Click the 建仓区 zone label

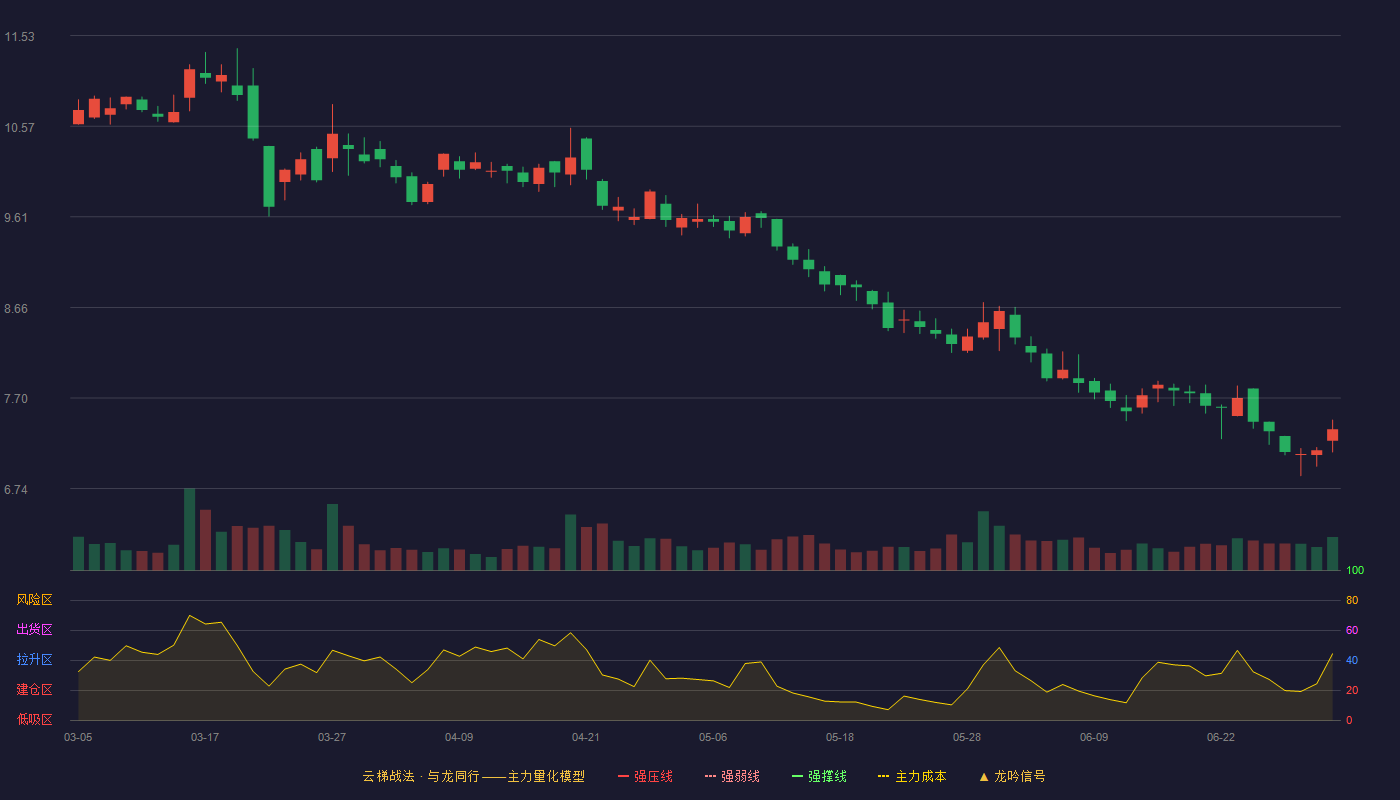(34, 690)
